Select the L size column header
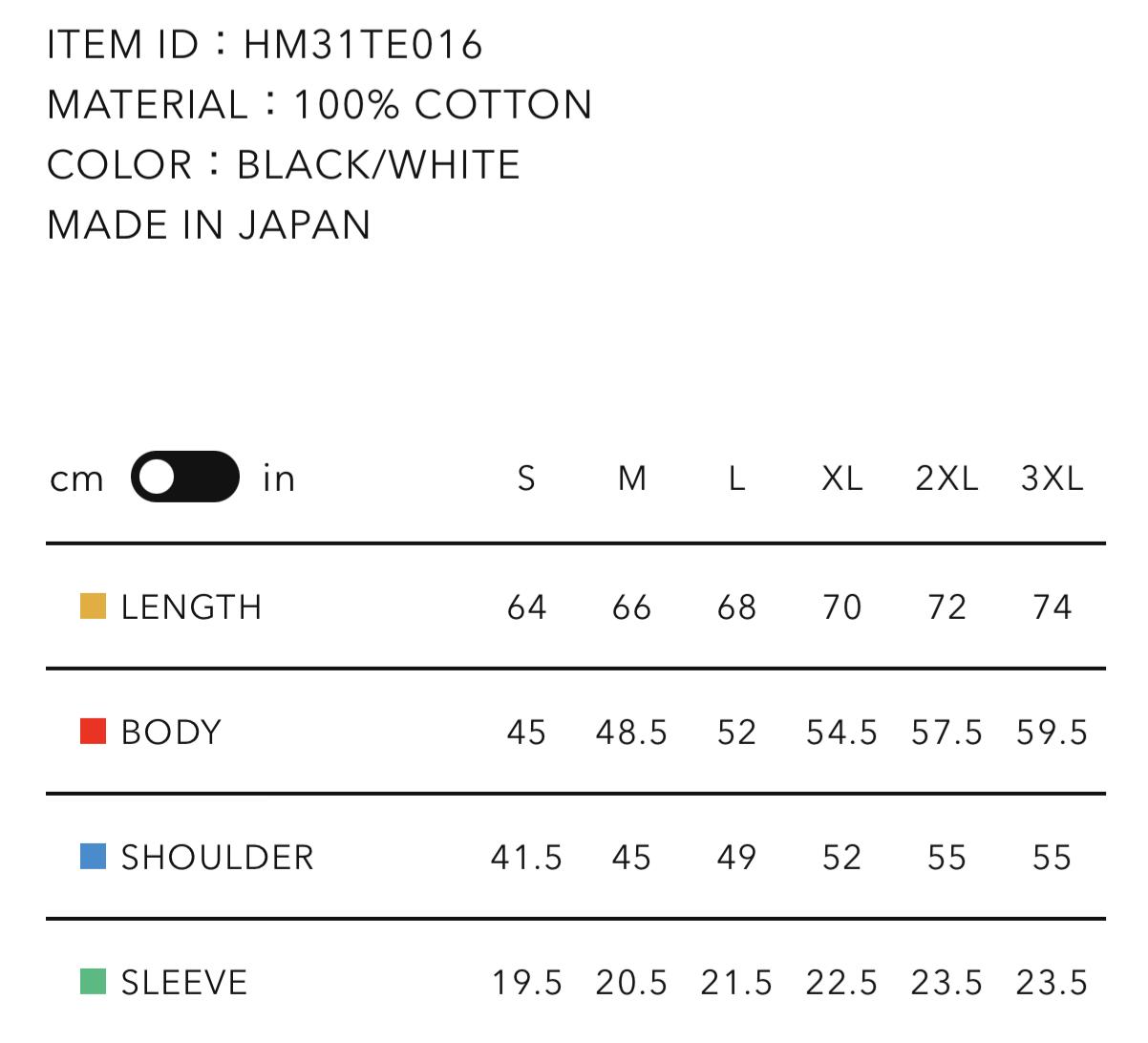This screenshot has height=1043, width=1148. tap(735, 478)
